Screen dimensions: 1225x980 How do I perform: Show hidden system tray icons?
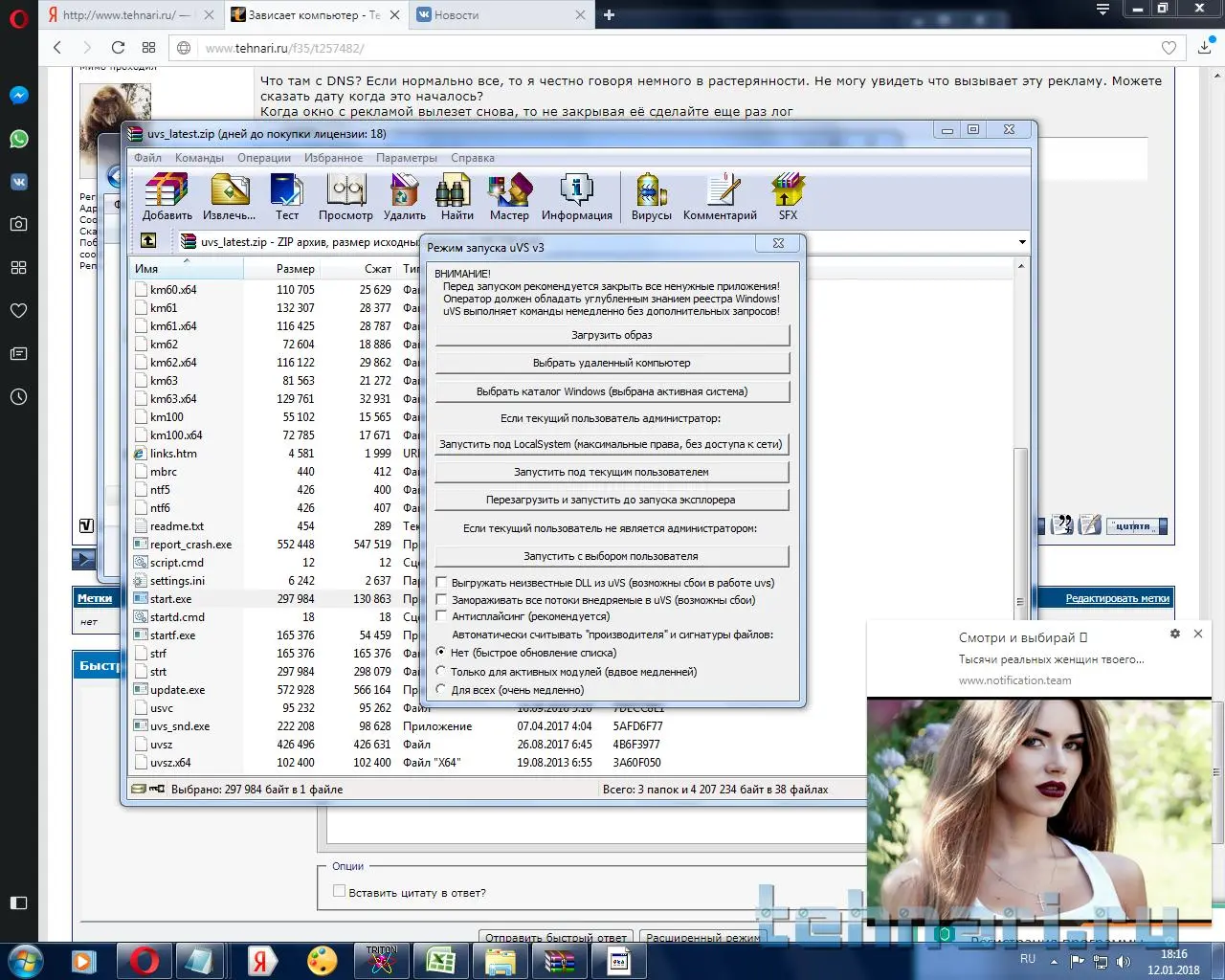[1055, 961]
